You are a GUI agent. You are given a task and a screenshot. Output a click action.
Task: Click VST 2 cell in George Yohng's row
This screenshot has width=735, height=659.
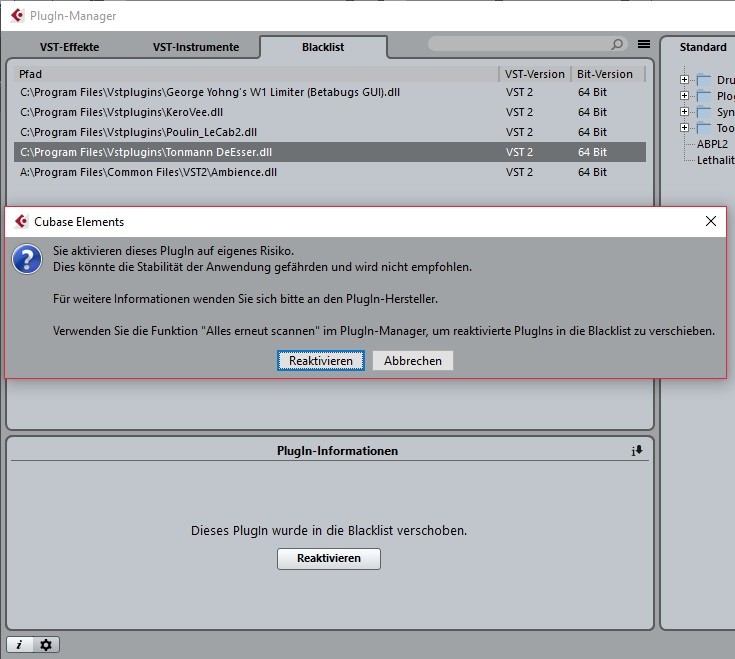click(x=519, y=92)
